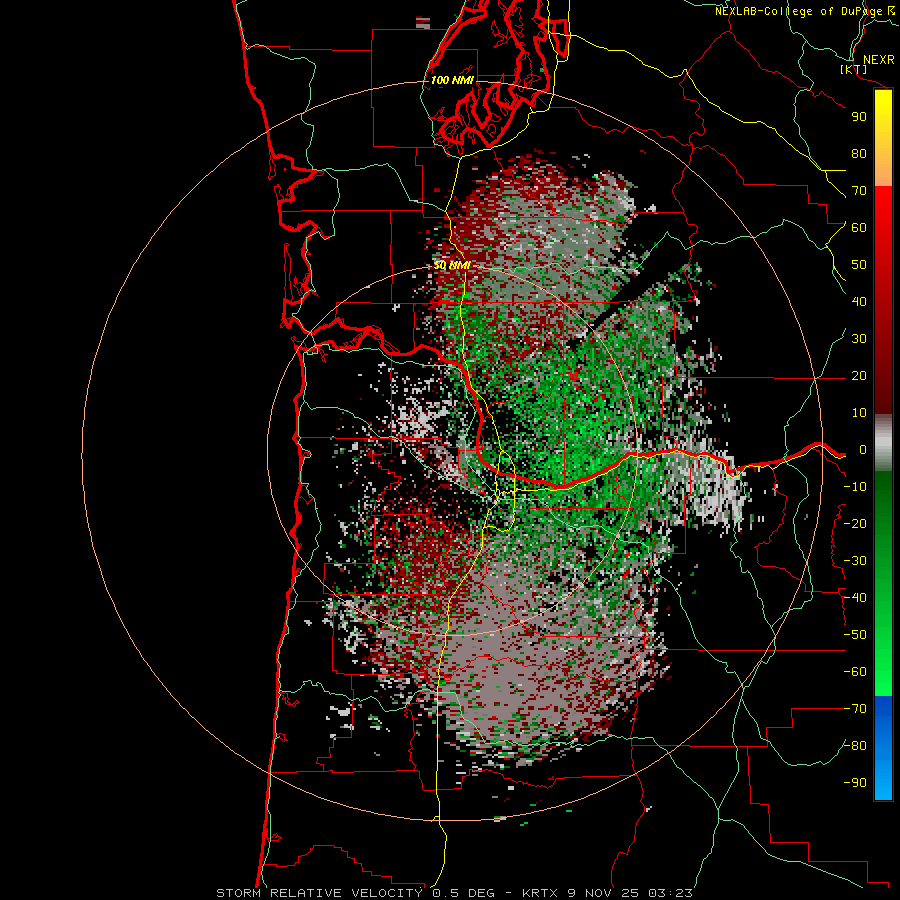Click the "03:23" timestamp in the caption
This screenshot has width=900, height=900.
point(670,893)
